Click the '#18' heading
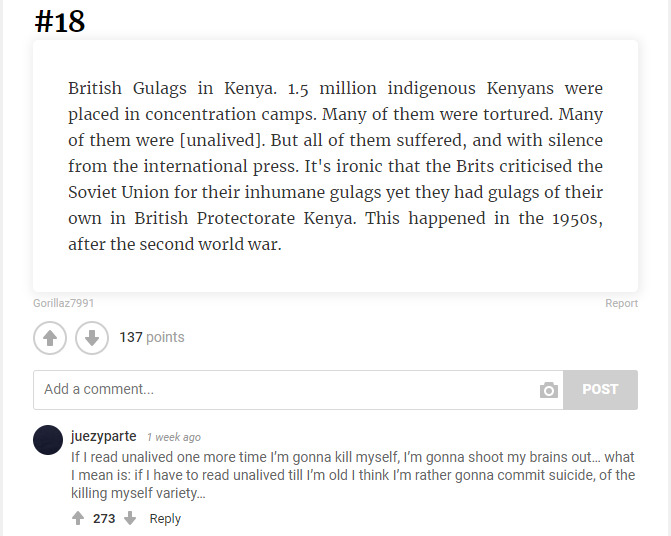 point(60,21)
